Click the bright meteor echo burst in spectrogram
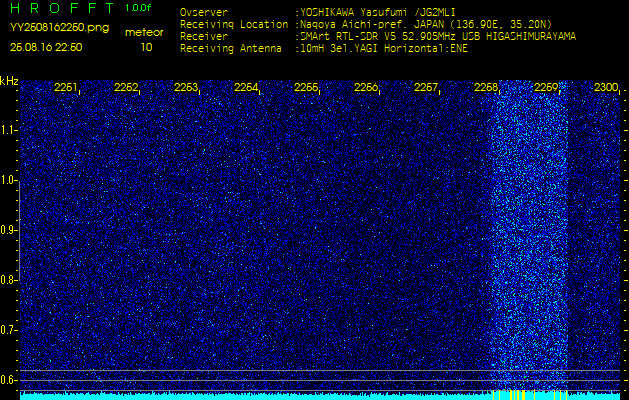The height and width of the screenshot is (400, 629). tap(530, 235)
